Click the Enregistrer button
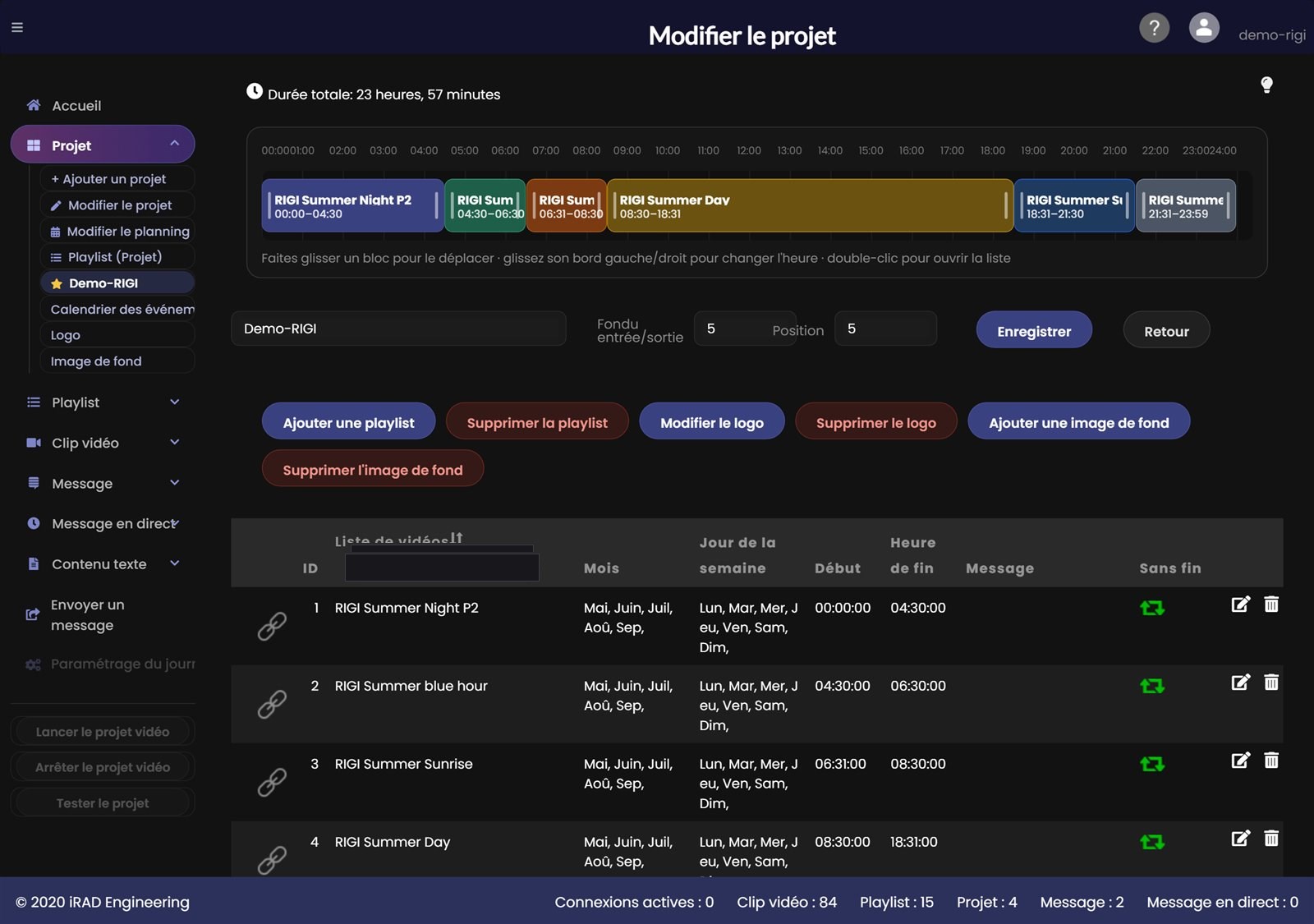This screenshot has height=924, width=1314. pyautogui.click(x=1034, y=330)
